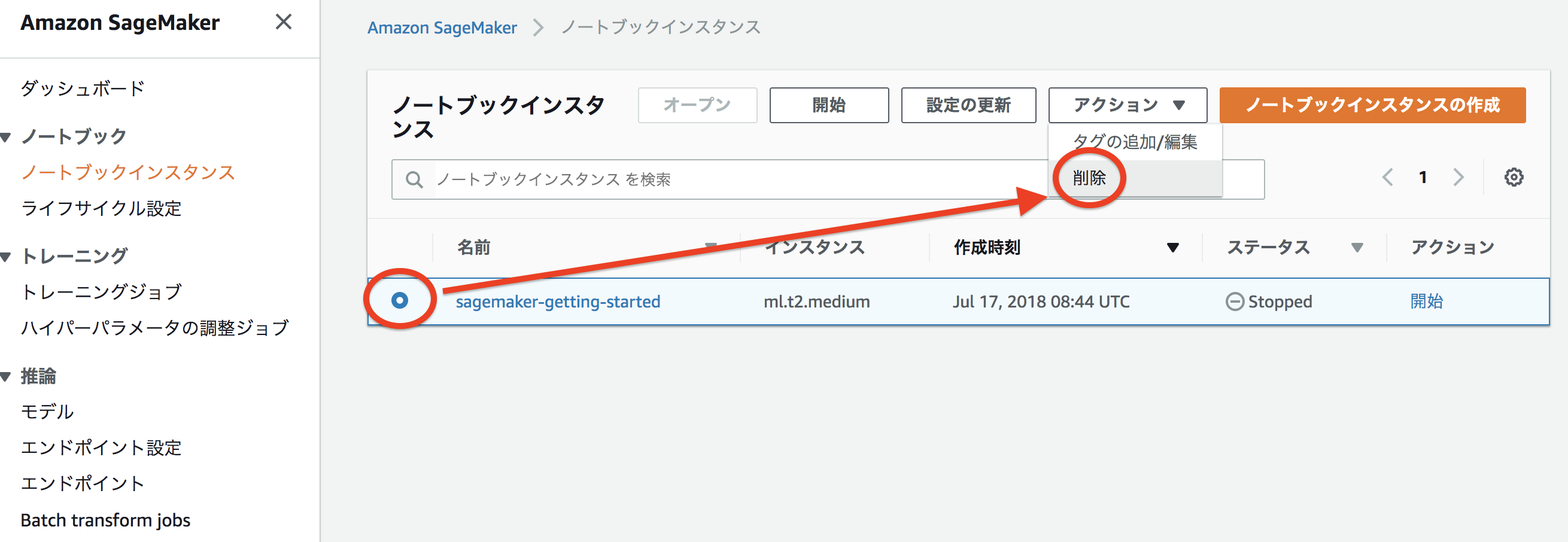
Task: Sort table by ステータス column arrow
Action: [1356, 248]
